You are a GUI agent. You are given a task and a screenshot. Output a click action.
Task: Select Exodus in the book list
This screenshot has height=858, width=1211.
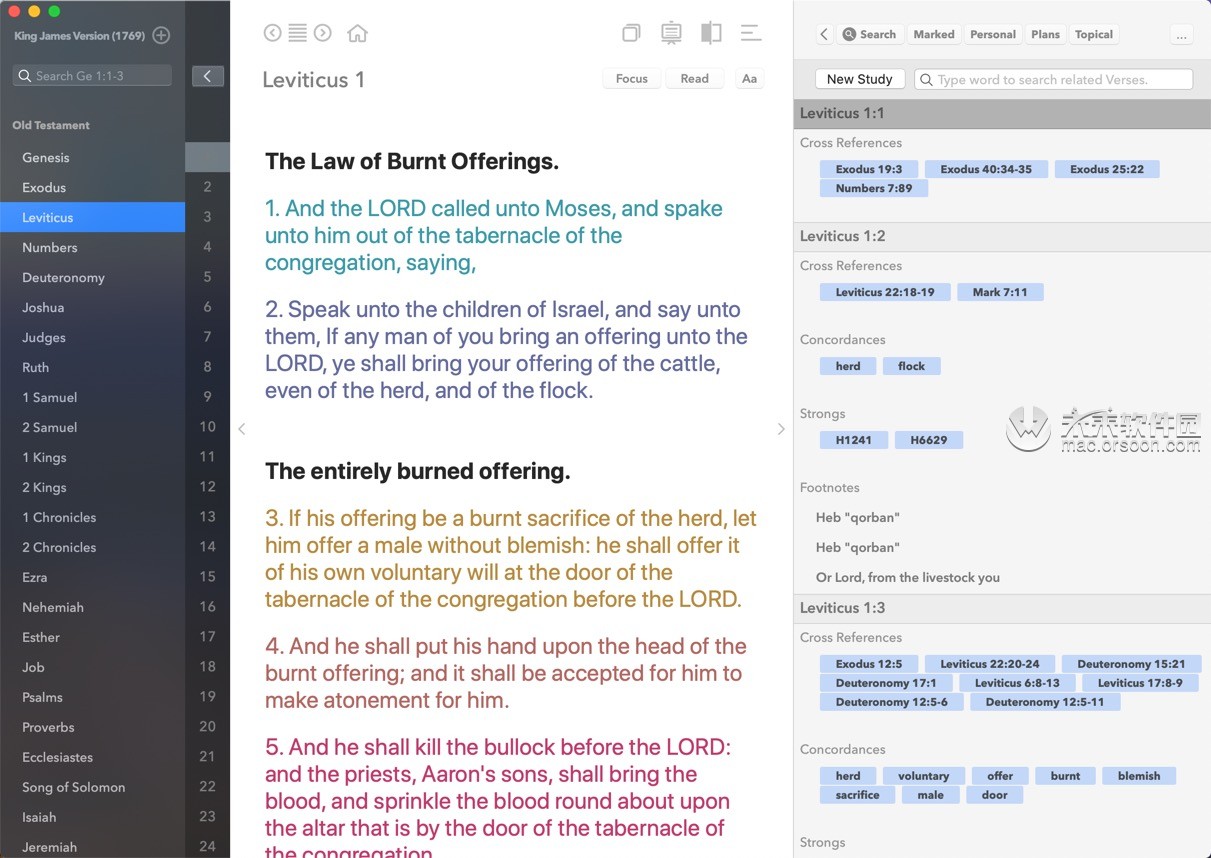[92, 187]
